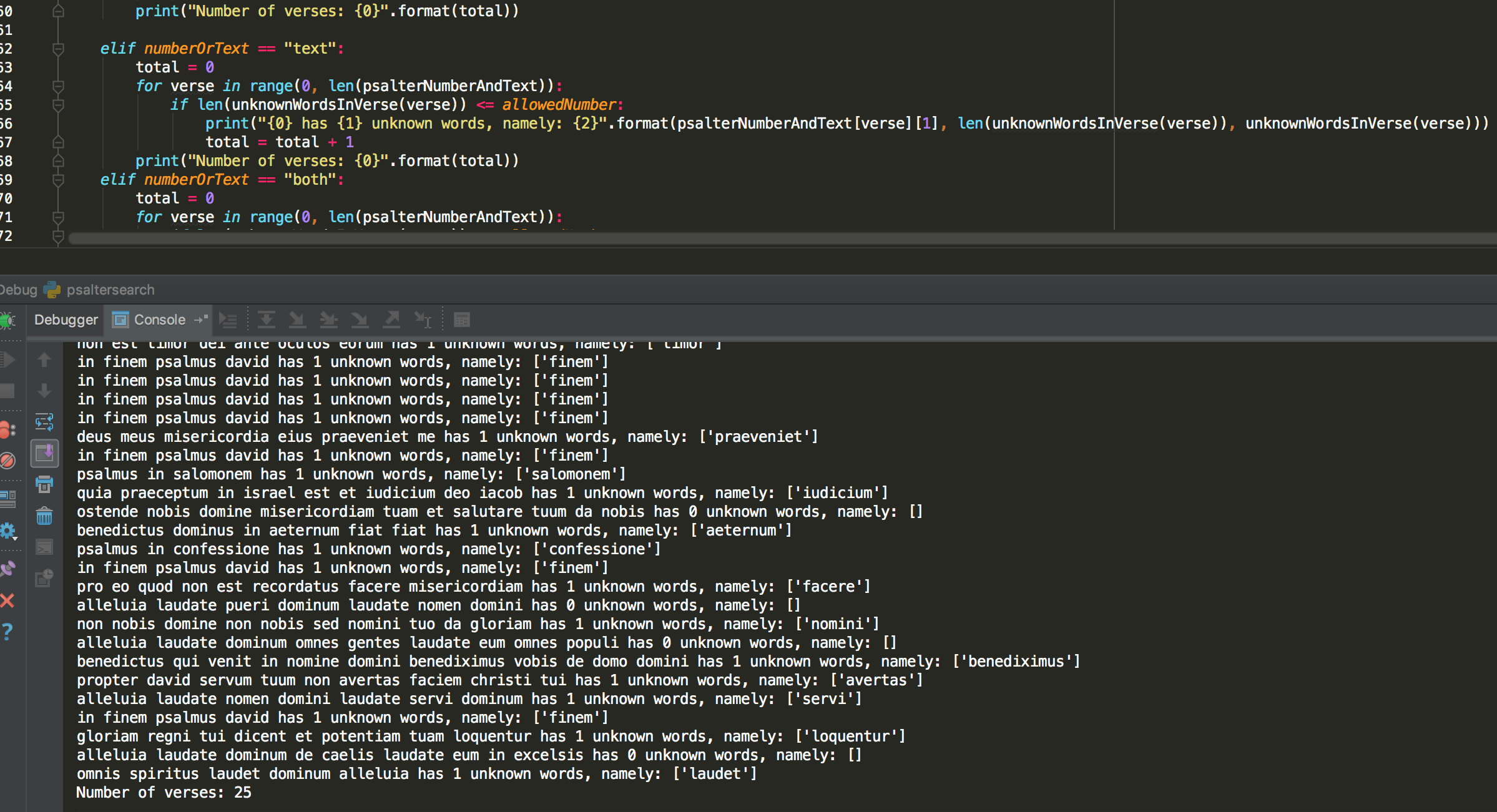The width and height of the screenshot is (1497, 812).
Task: Click the Restore Layout icon
Action: pos(7,499)
